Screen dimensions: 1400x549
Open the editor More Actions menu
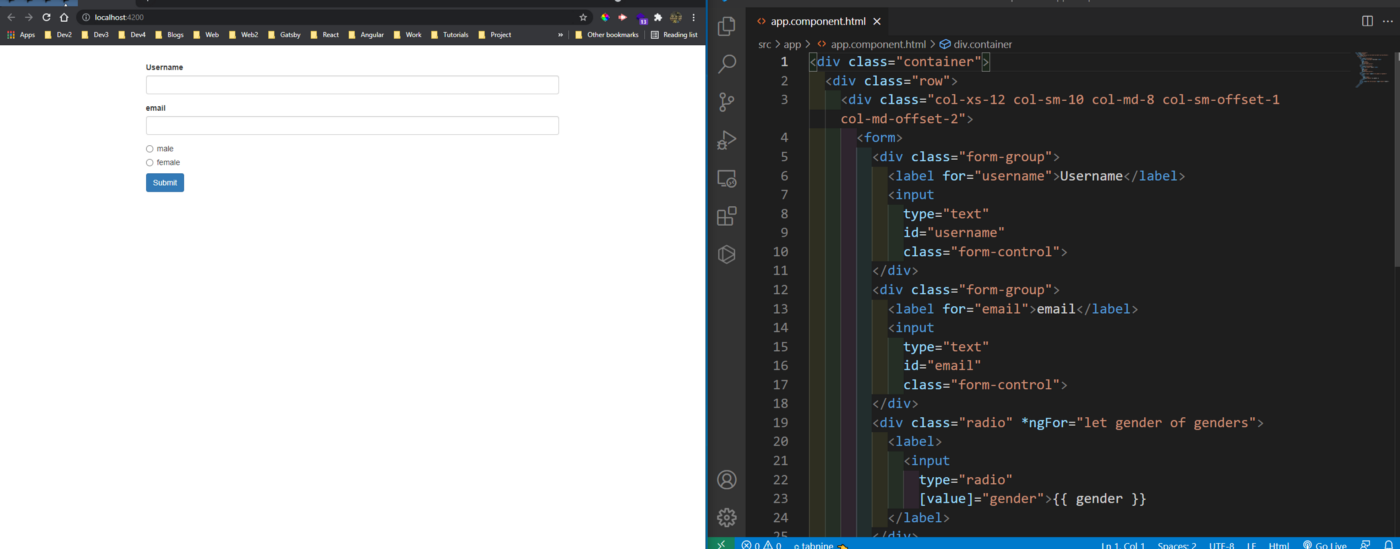pos(1387,21)
